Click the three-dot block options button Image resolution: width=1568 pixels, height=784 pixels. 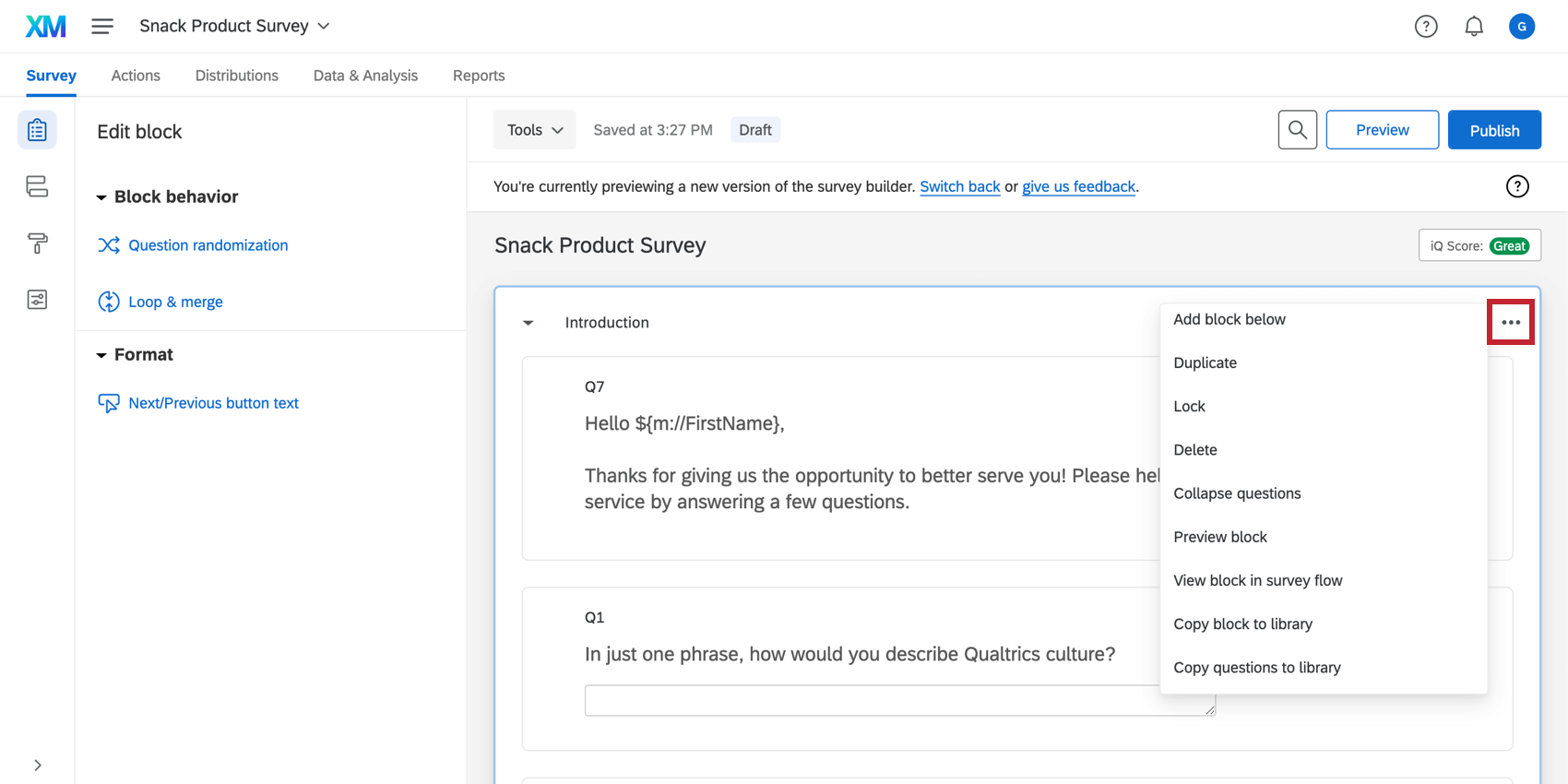click(1510, 322)
